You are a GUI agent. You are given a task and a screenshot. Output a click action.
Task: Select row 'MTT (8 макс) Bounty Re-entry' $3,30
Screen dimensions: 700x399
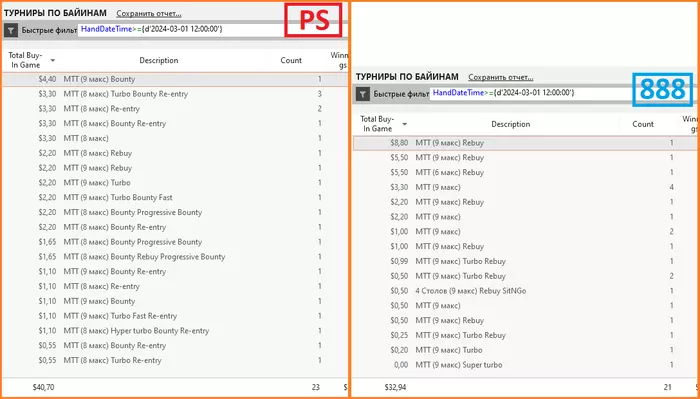pos(175,124)
